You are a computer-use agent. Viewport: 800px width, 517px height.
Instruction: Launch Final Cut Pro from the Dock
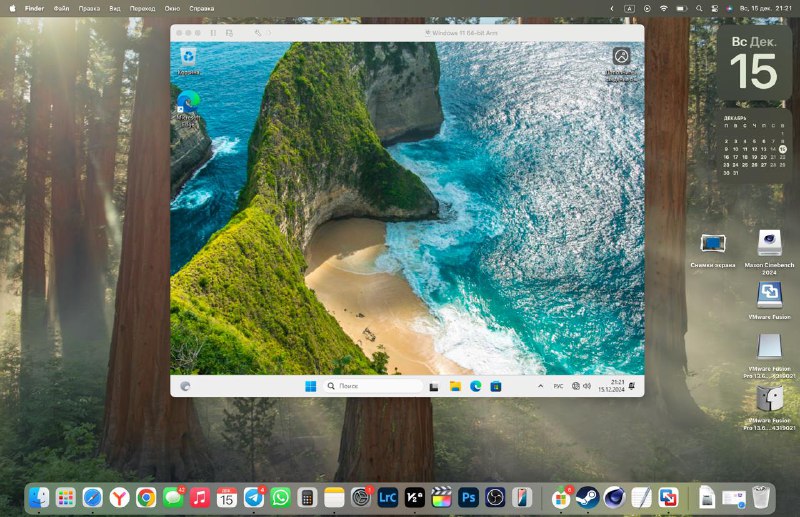[x=441, y=498]
